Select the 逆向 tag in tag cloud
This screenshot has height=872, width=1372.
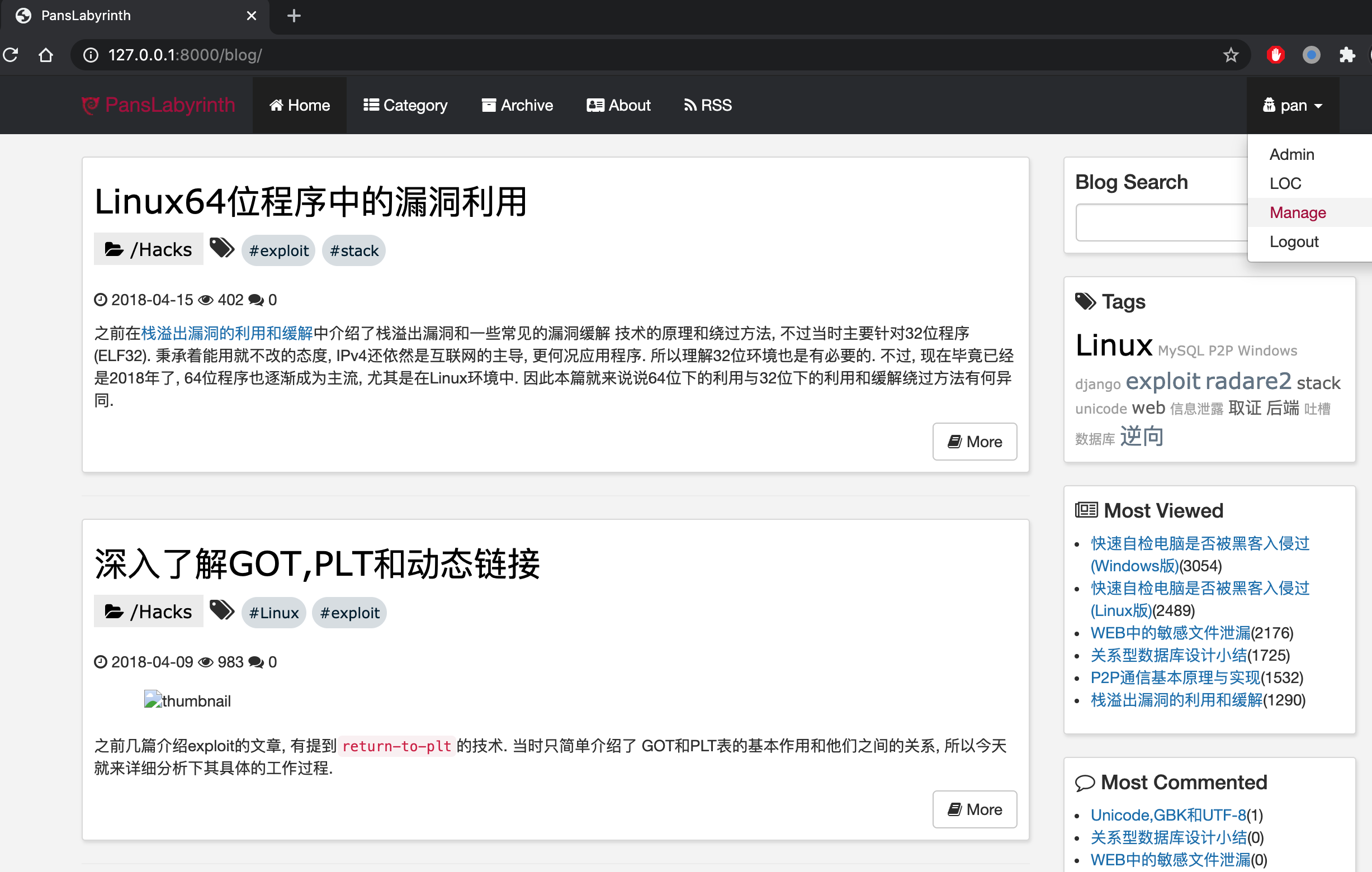coord(1141,437)
